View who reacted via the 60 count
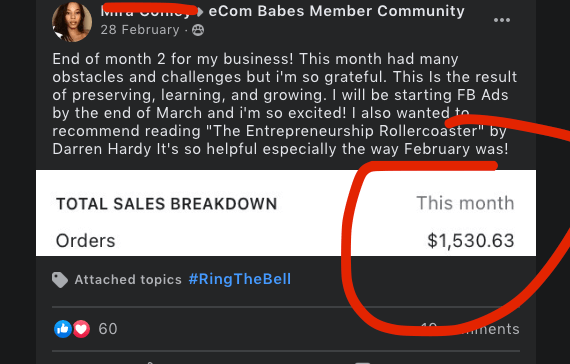 pos(108,329)
